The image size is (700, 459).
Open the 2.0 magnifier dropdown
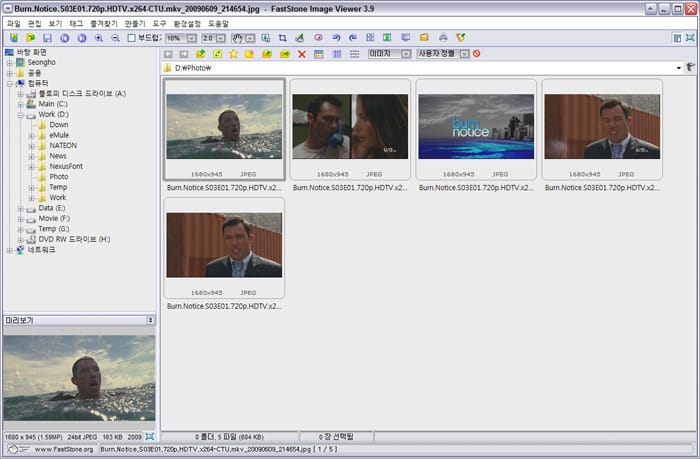[220, 38]
